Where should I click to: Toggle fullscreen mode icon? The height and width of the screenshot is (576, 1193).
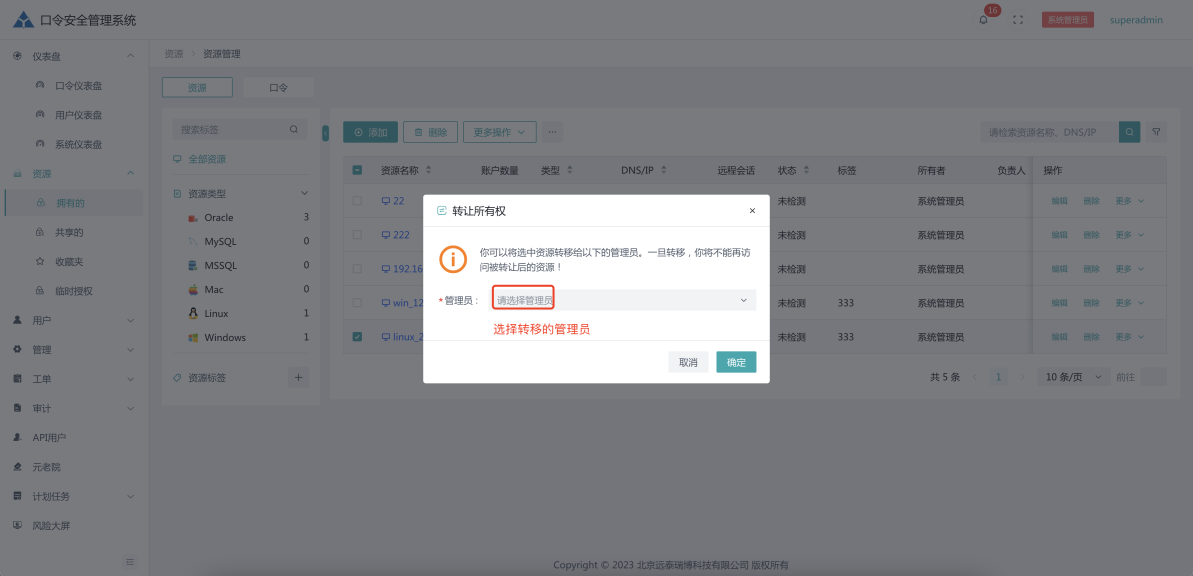click(x=1018, y=20)
